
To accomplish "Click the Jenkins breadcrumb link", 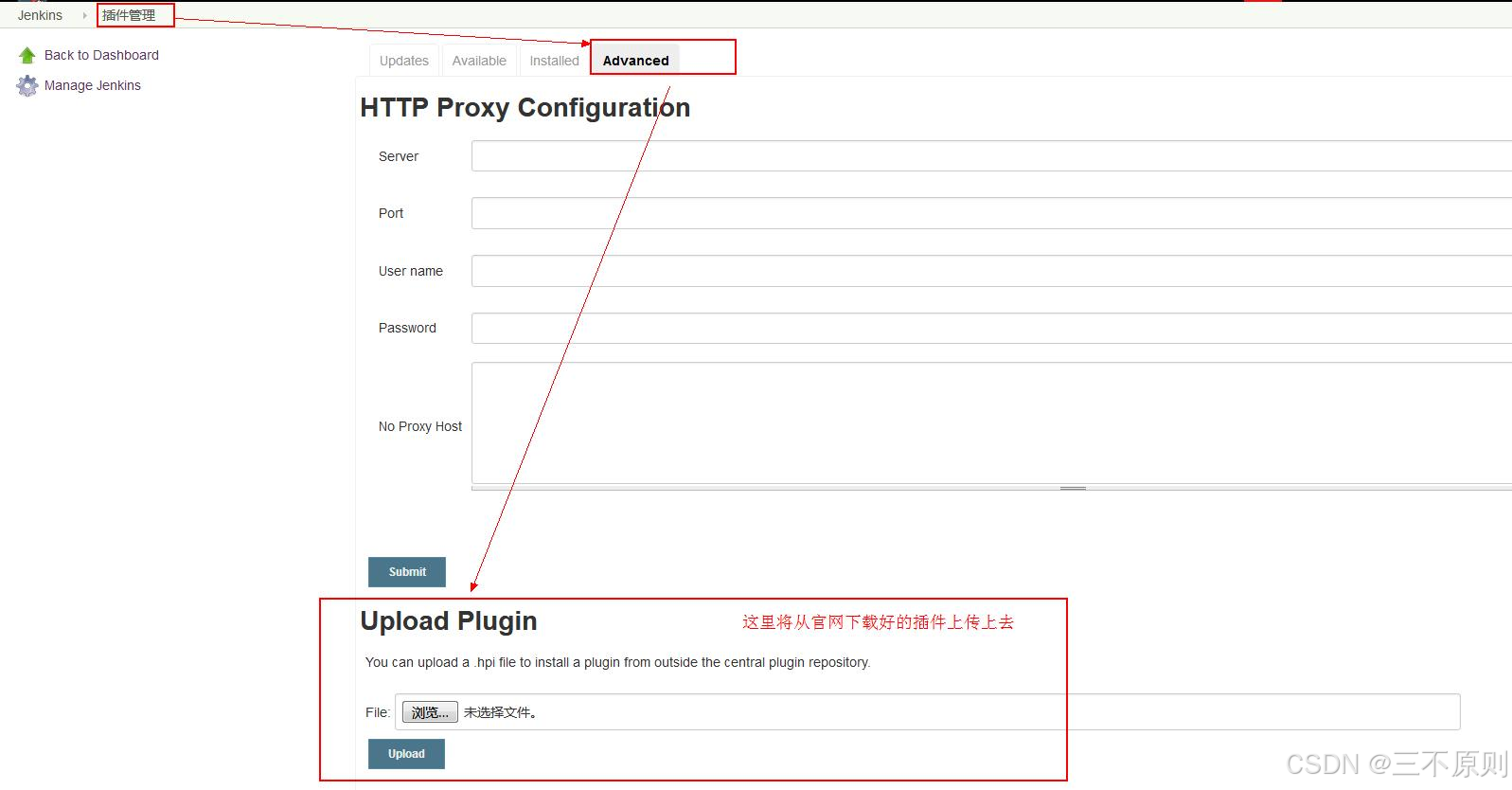I will (x=40, y=15).
